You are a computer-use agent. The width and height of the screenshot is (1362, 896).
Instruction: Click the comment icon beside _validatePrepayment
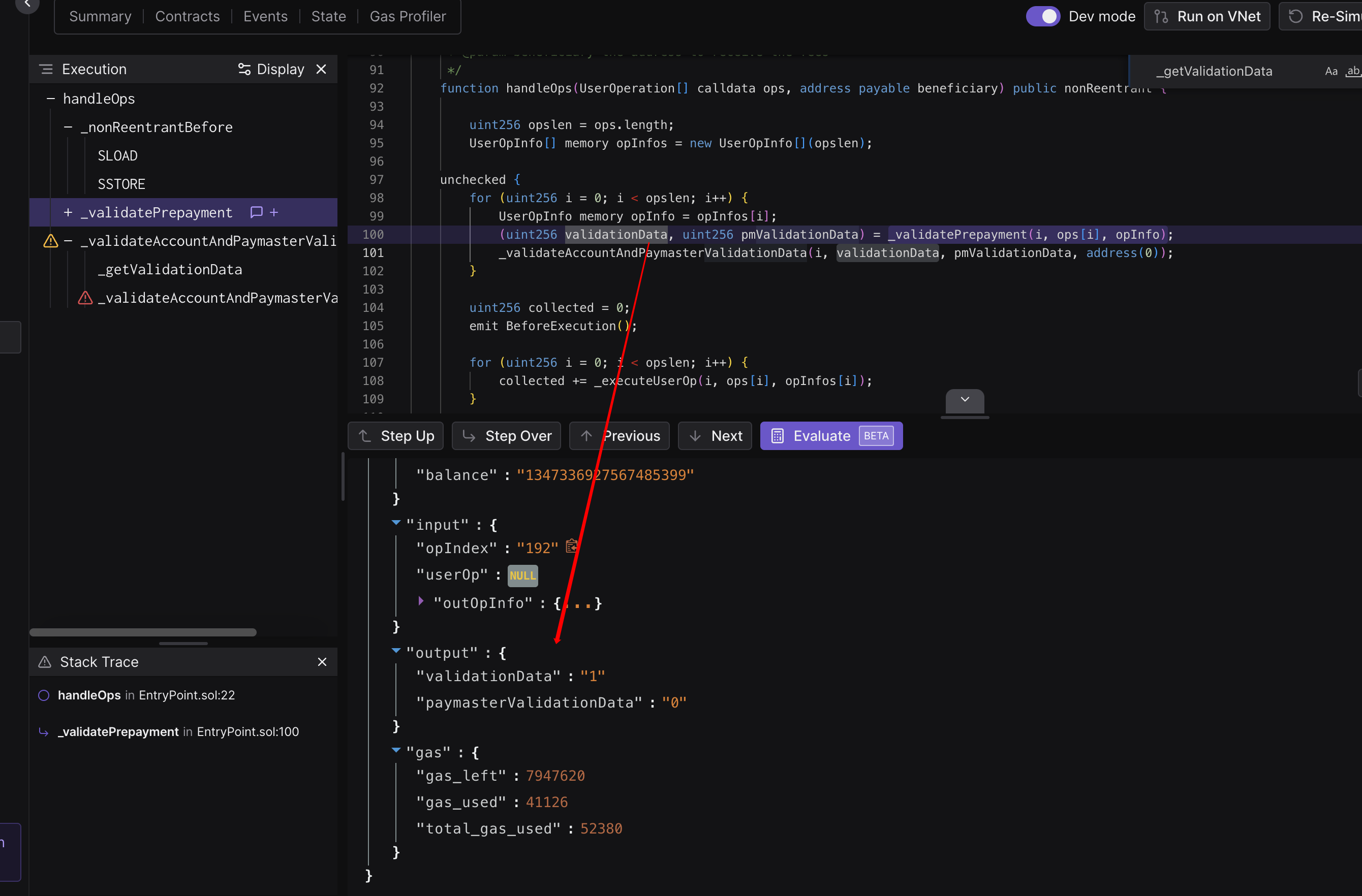pos(256,212)
